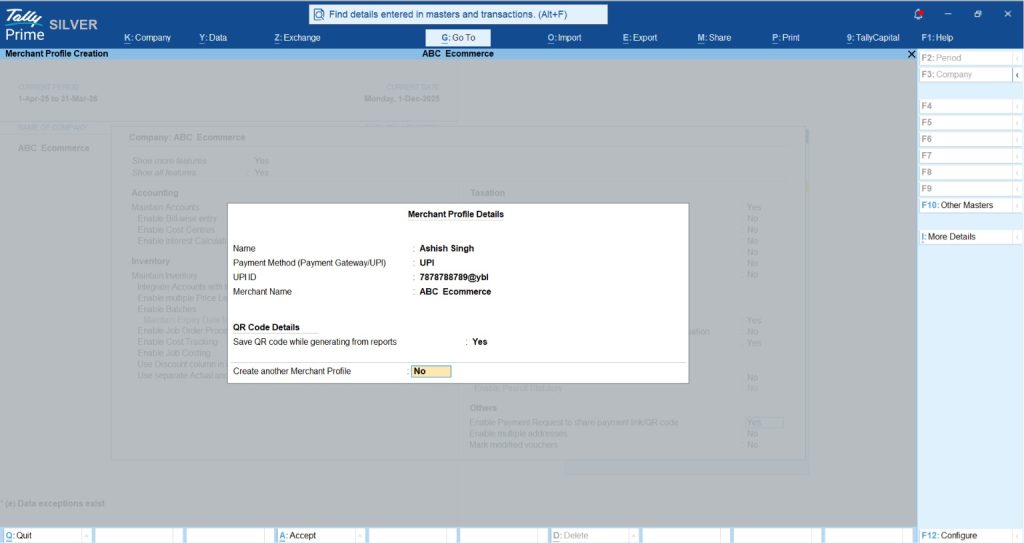Click the Payment Method value UPI
This screenshot has width=1024, height=543.
click(x=427, y=263)
